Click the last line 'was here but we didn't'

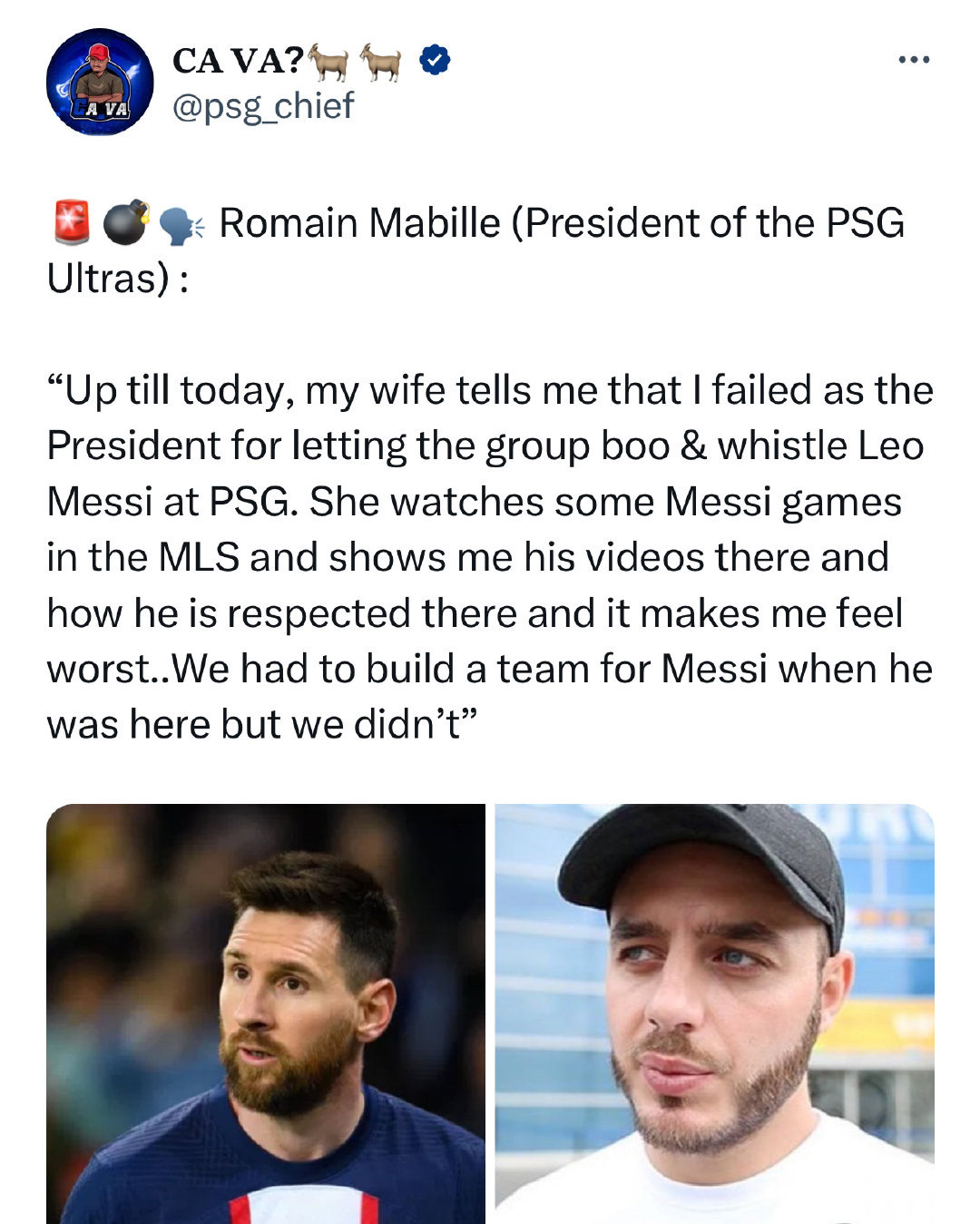click(262, 724)
